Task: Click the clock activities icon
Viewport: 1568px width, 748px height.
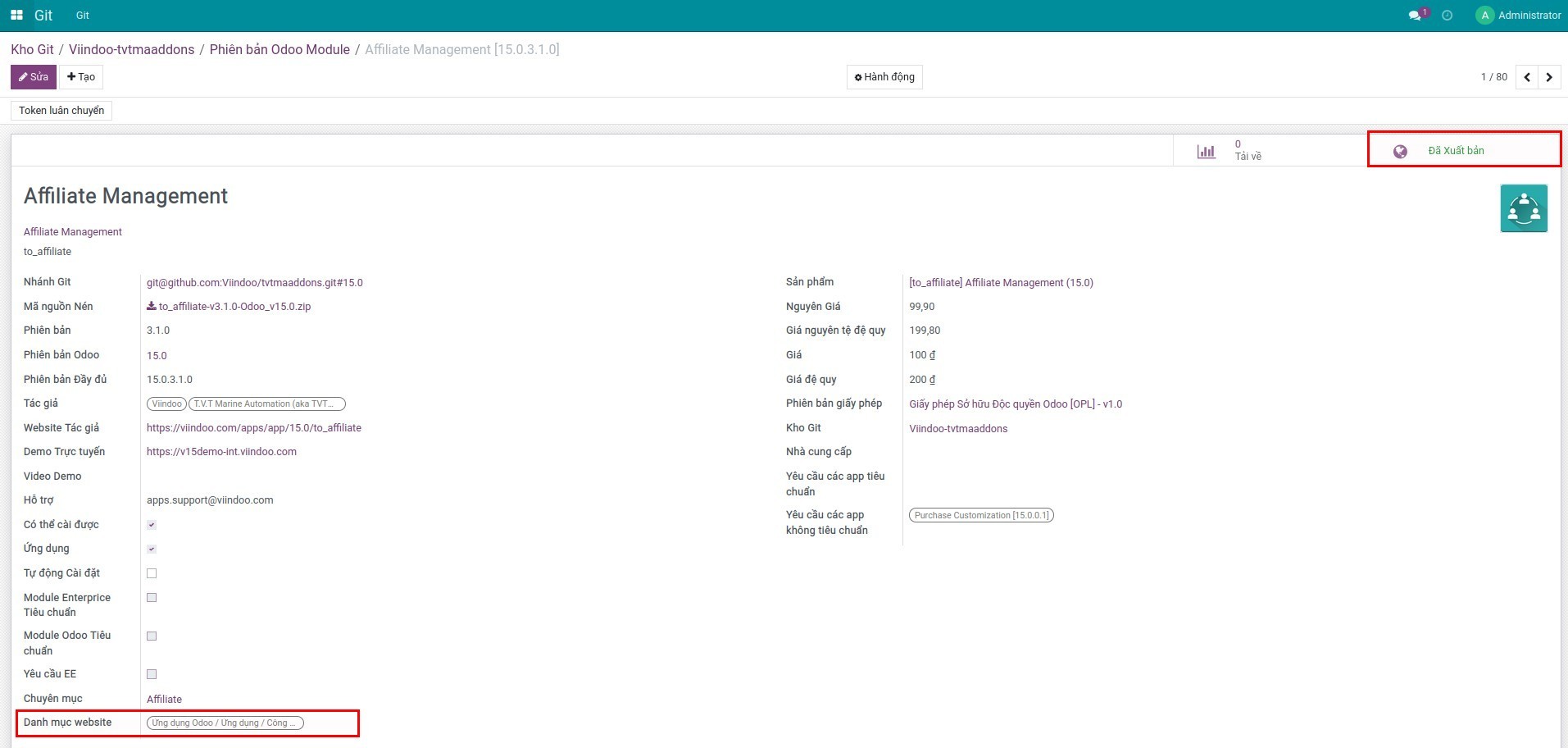Action: pyautogui.click(x=1447, y=16)
